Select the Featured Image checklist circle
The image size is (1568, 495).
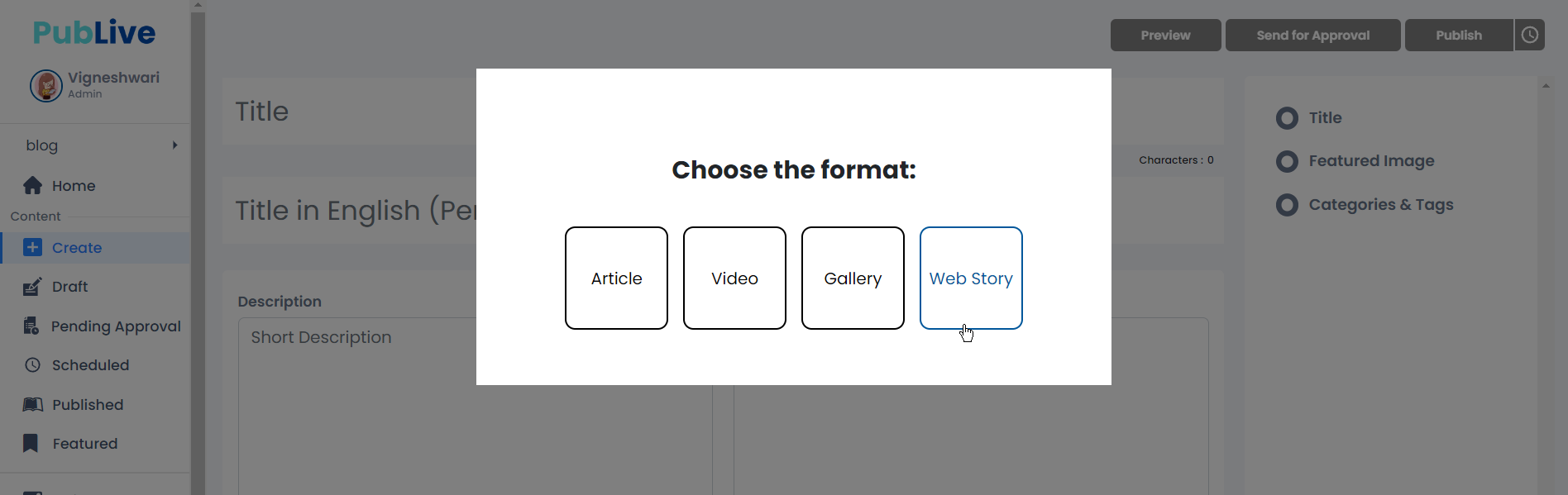(x=1287, y=161)
